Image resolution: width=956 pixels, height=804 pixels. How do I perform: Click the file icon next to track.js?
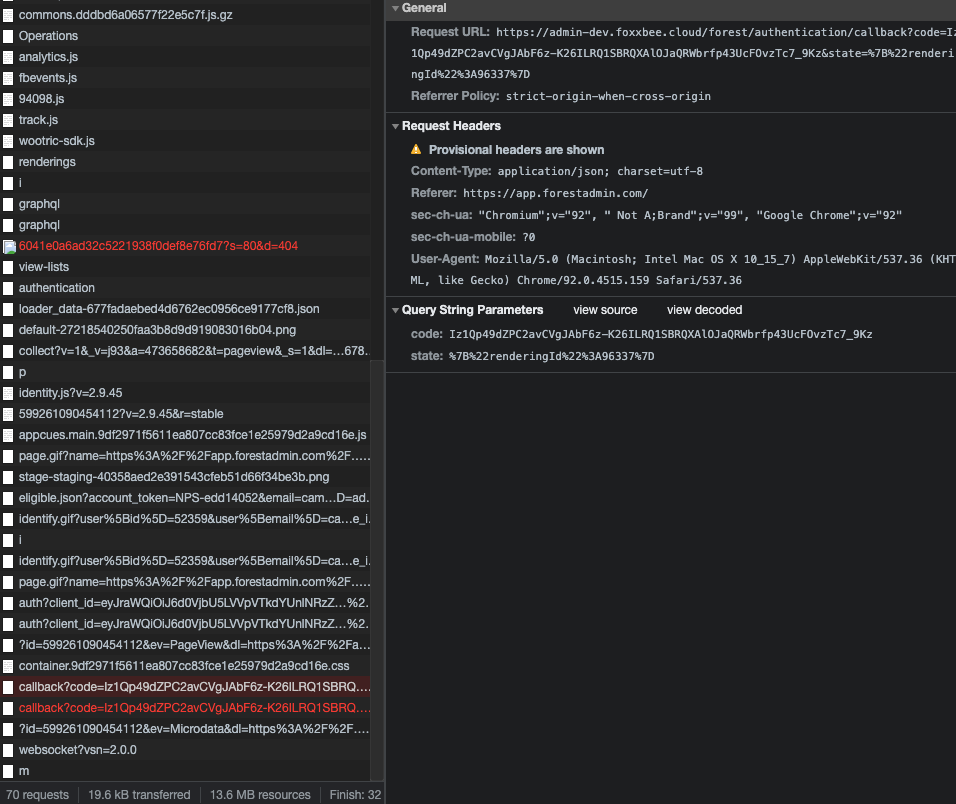[x=8, y=120]
